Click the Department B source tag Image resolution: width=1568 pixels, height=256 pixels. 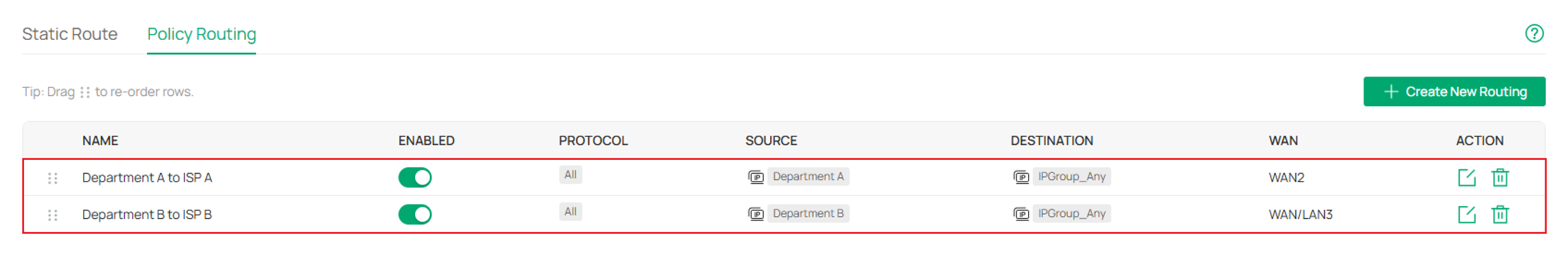[x=808, y=214]
